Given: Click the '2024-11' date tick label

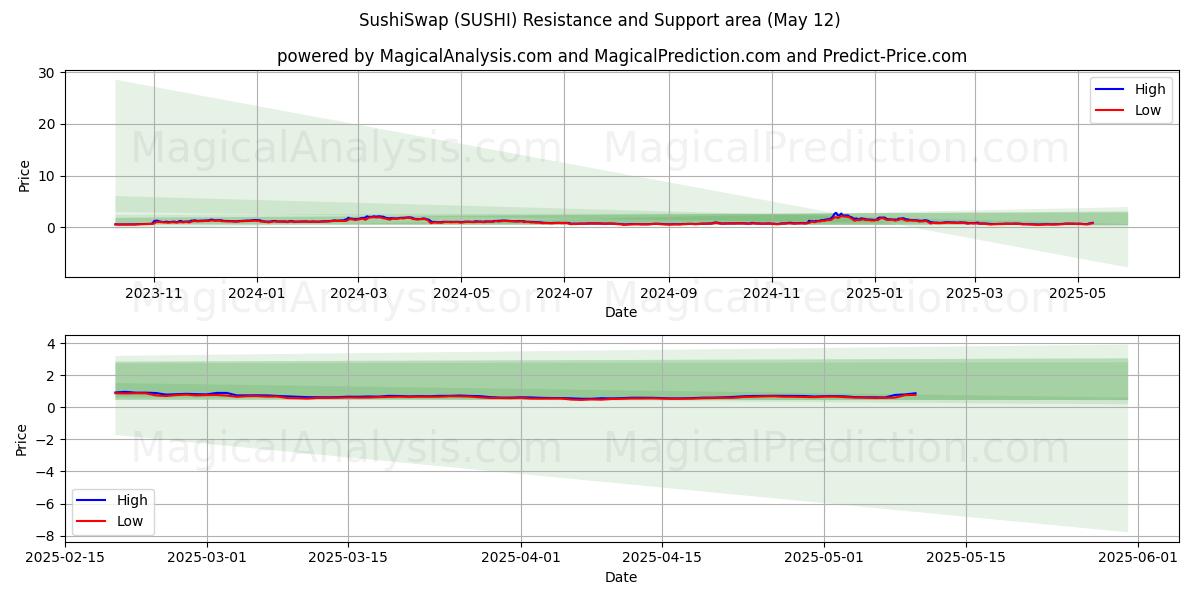Looking at the screenshot, I should pos(771,294).
